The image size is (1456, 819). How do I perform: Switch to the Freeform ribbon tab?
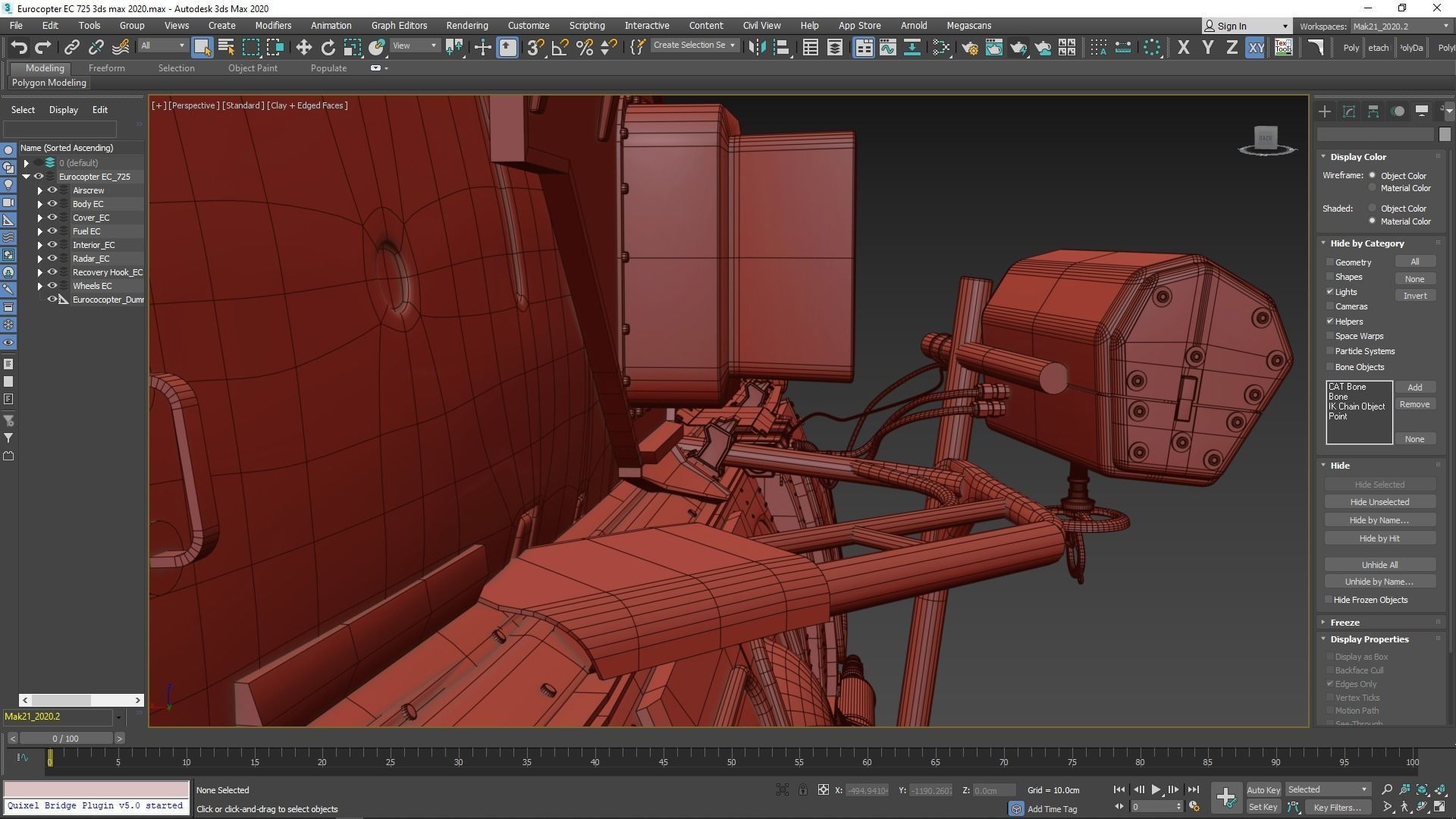coord(106,68)
